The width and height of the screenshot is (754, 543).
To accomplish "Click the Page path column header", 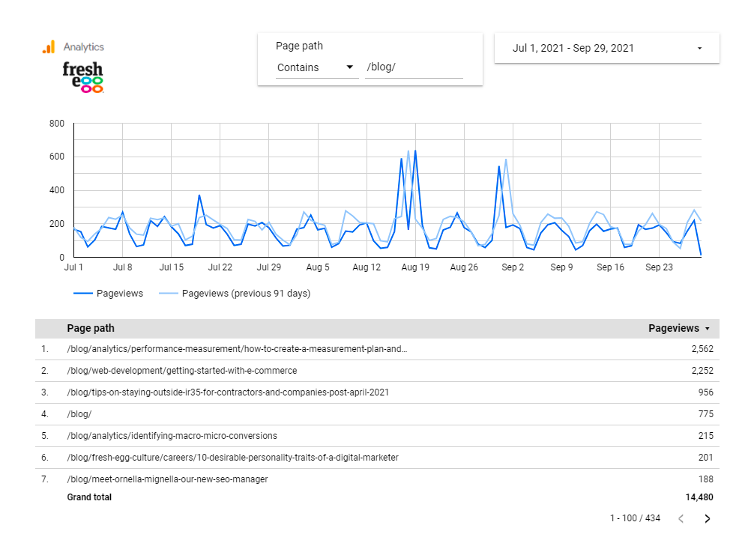I will point(90,328).
